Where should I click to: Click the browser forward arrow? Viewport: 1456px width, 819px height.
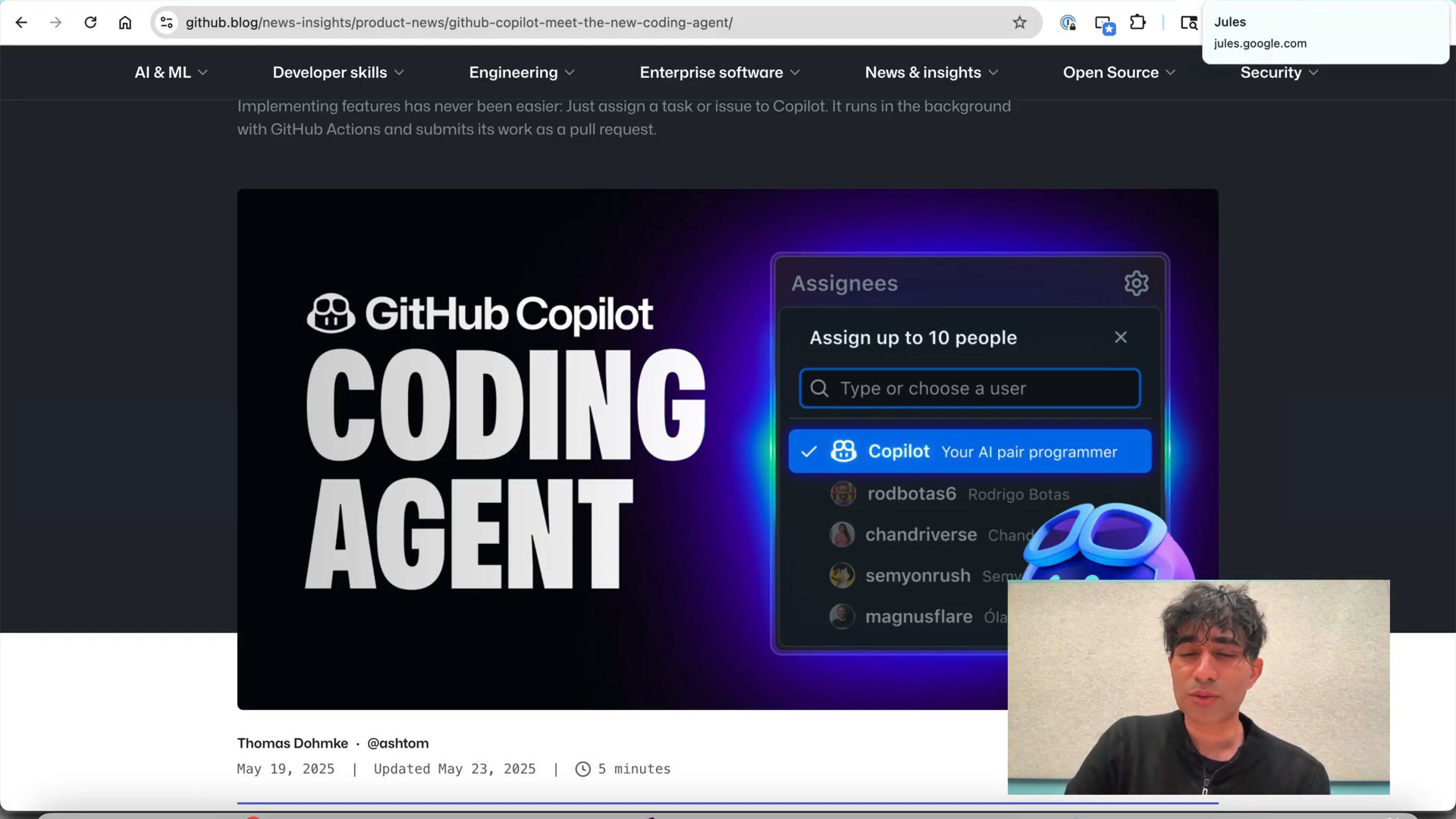coord(55,23)
